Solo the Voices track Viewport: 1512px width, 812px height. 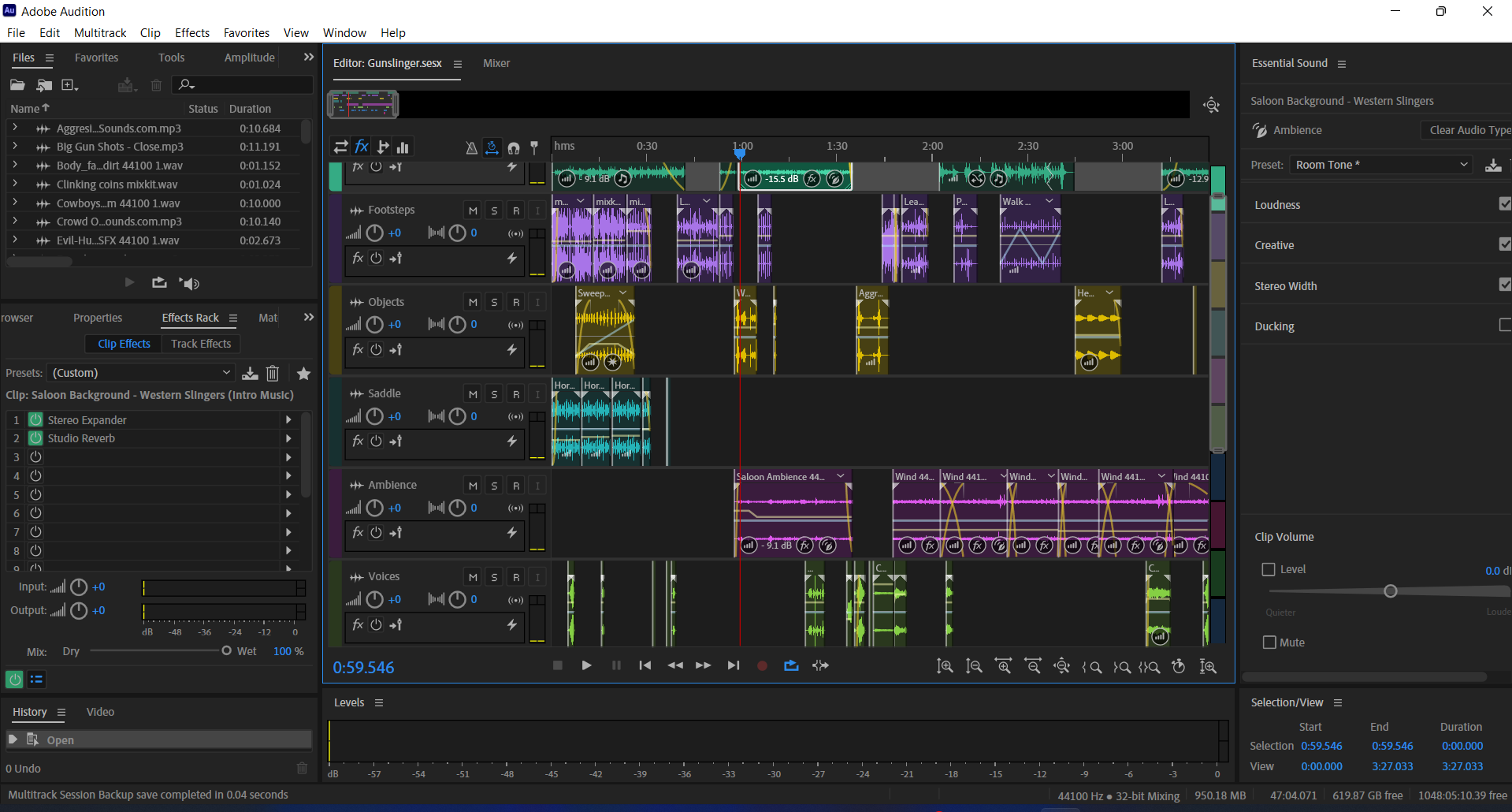point(494,577)
